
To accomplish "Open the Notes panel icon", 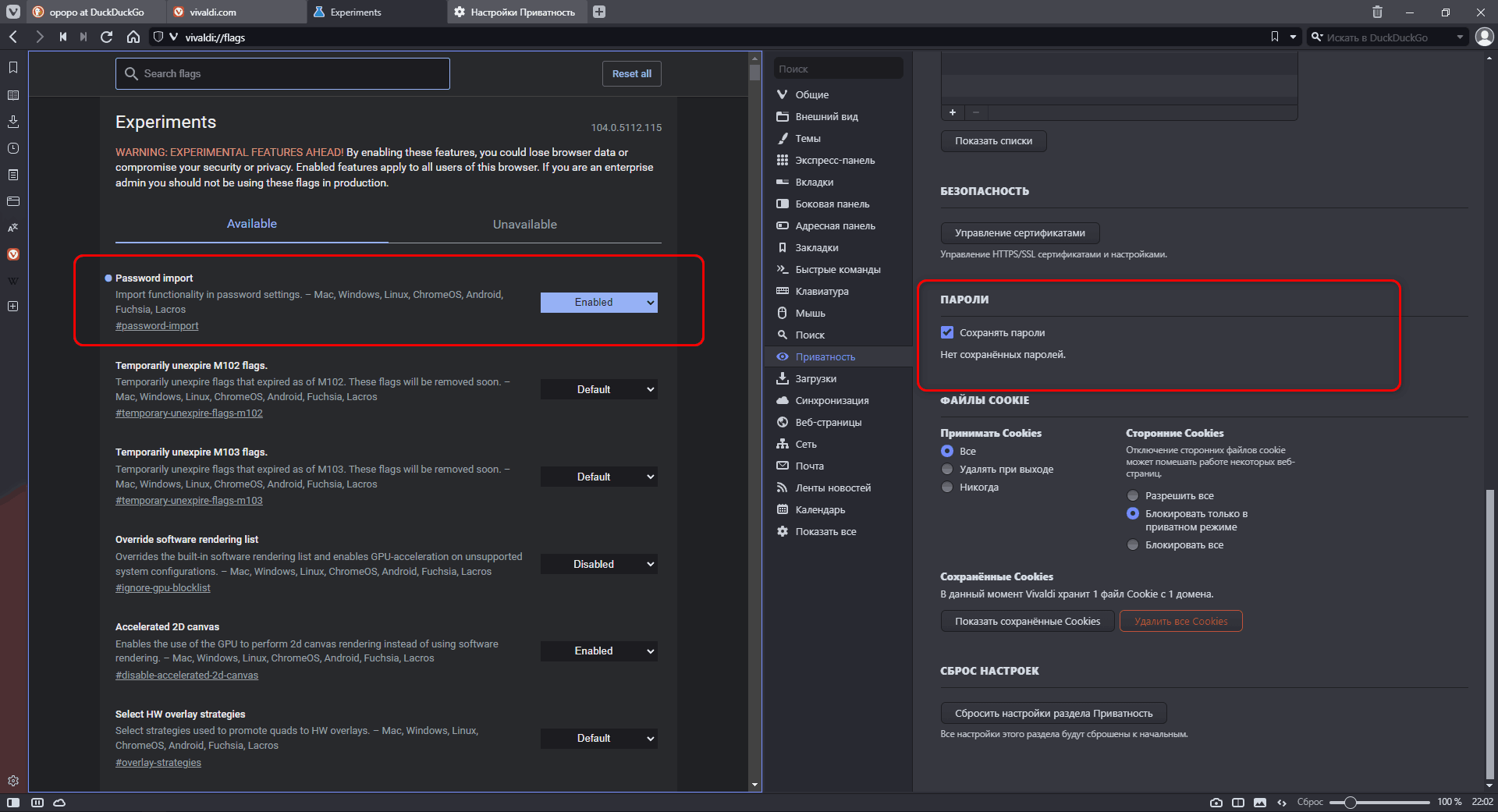I will 13,175.
